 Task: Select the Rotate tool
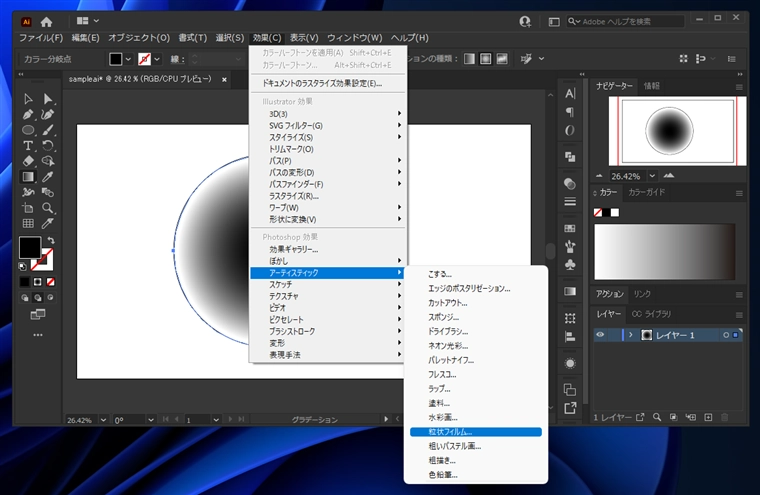click(x=48, y=145)
